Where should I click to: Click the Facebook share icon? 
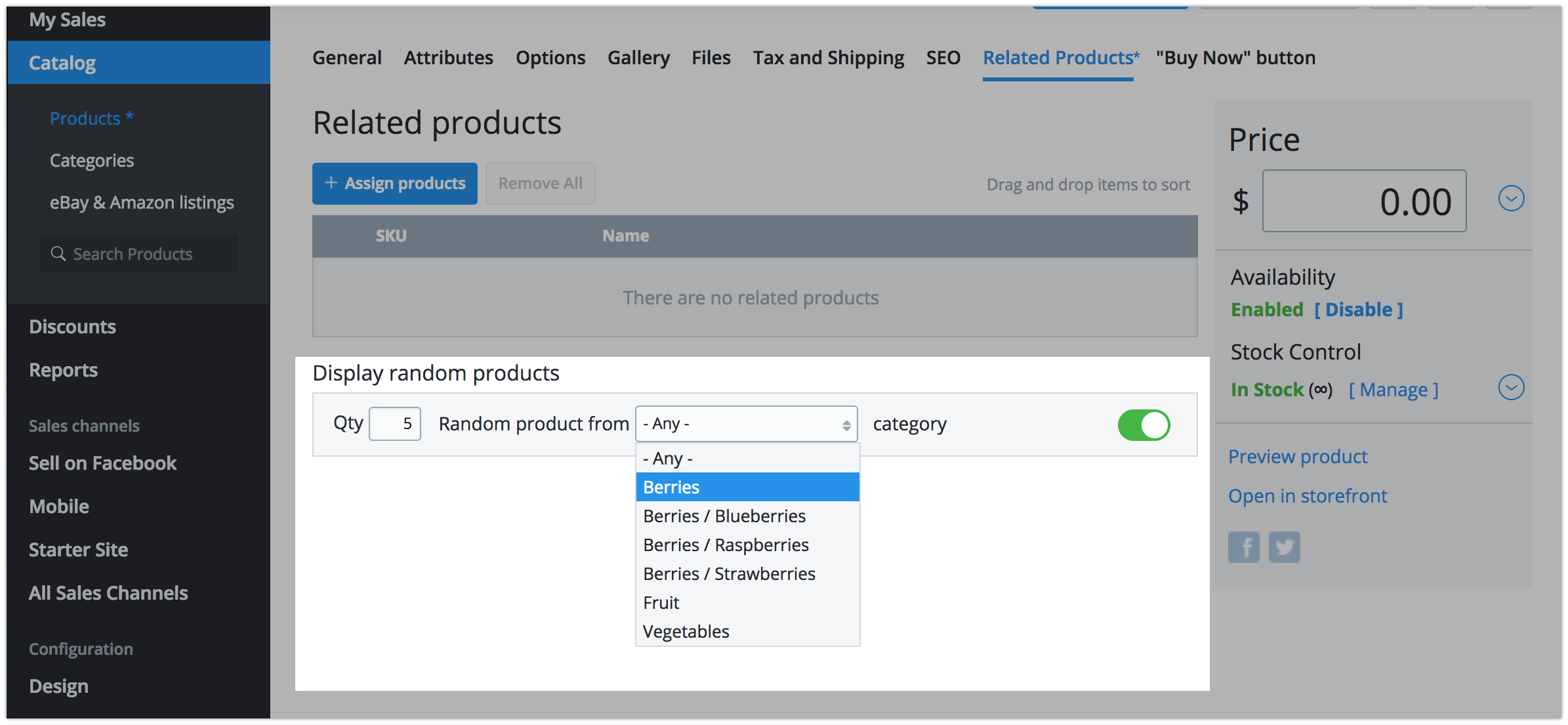coord(1243,547)
